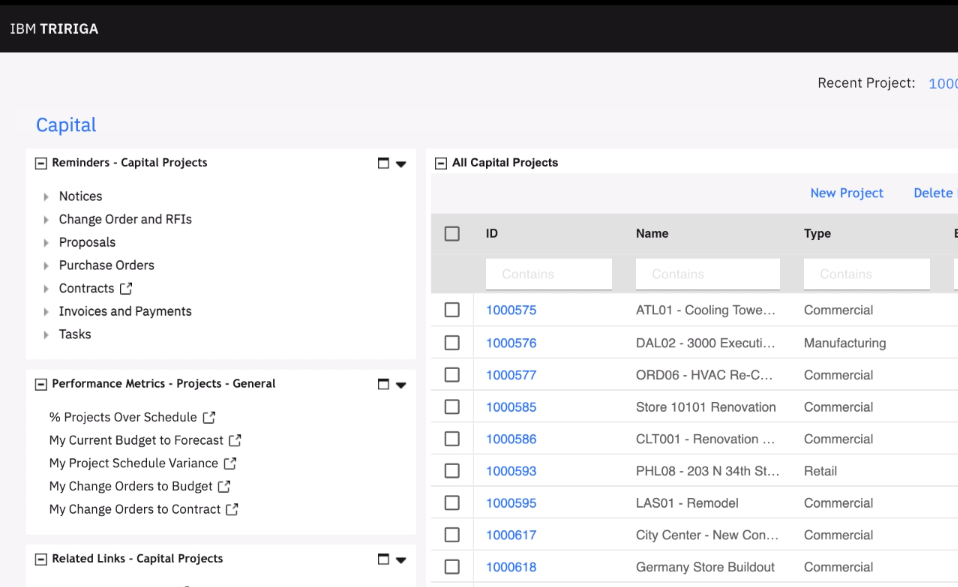Open My Current Budget to Forecast metric
958x587 pixels.
click(136, 440)
